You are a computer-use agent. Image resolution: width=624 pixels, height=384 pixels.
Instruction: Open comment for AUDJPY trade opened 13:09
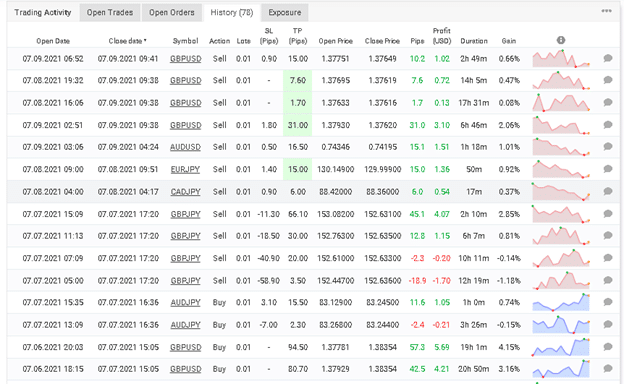[x=608, y=324]
